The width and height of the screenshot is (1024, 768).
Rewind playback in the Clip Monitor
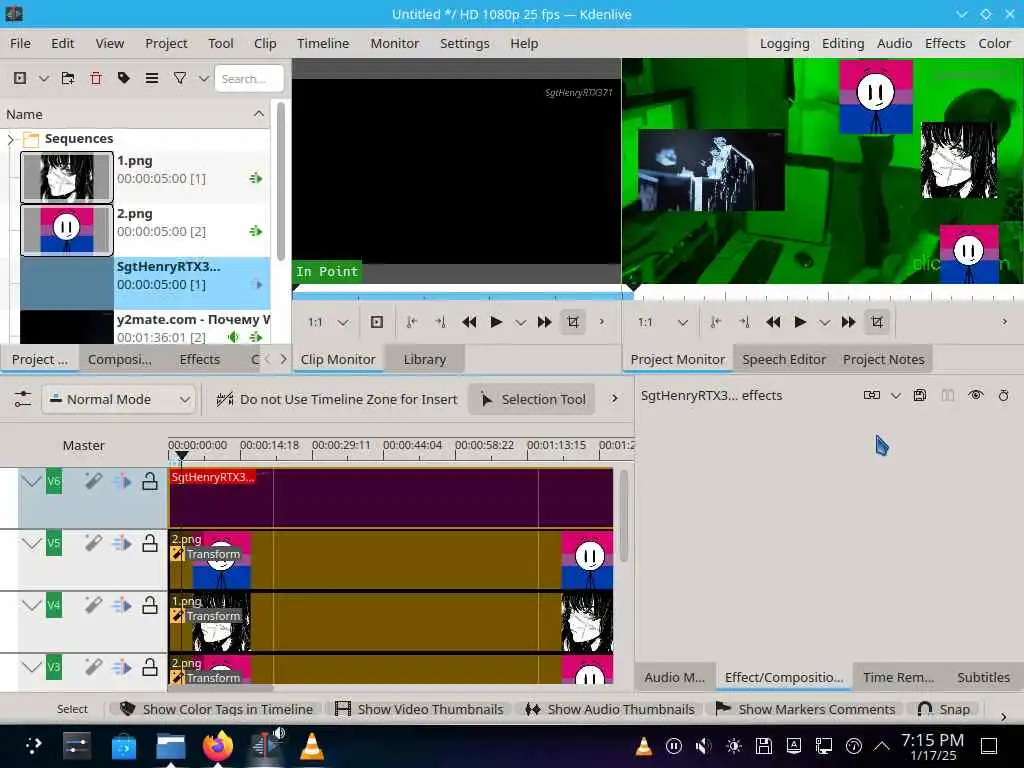point(469,322)
